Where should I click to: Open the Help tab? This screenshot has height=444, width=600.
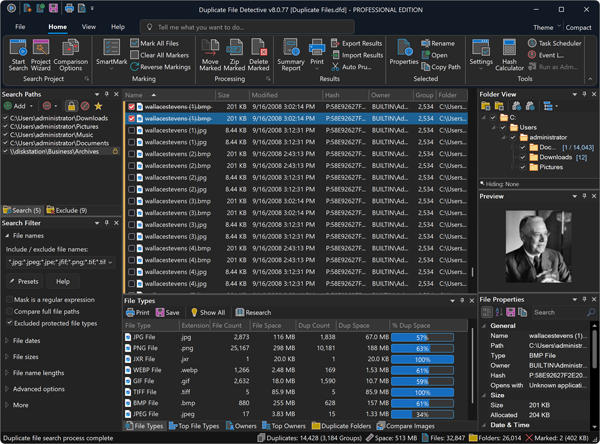pos(118,27)
